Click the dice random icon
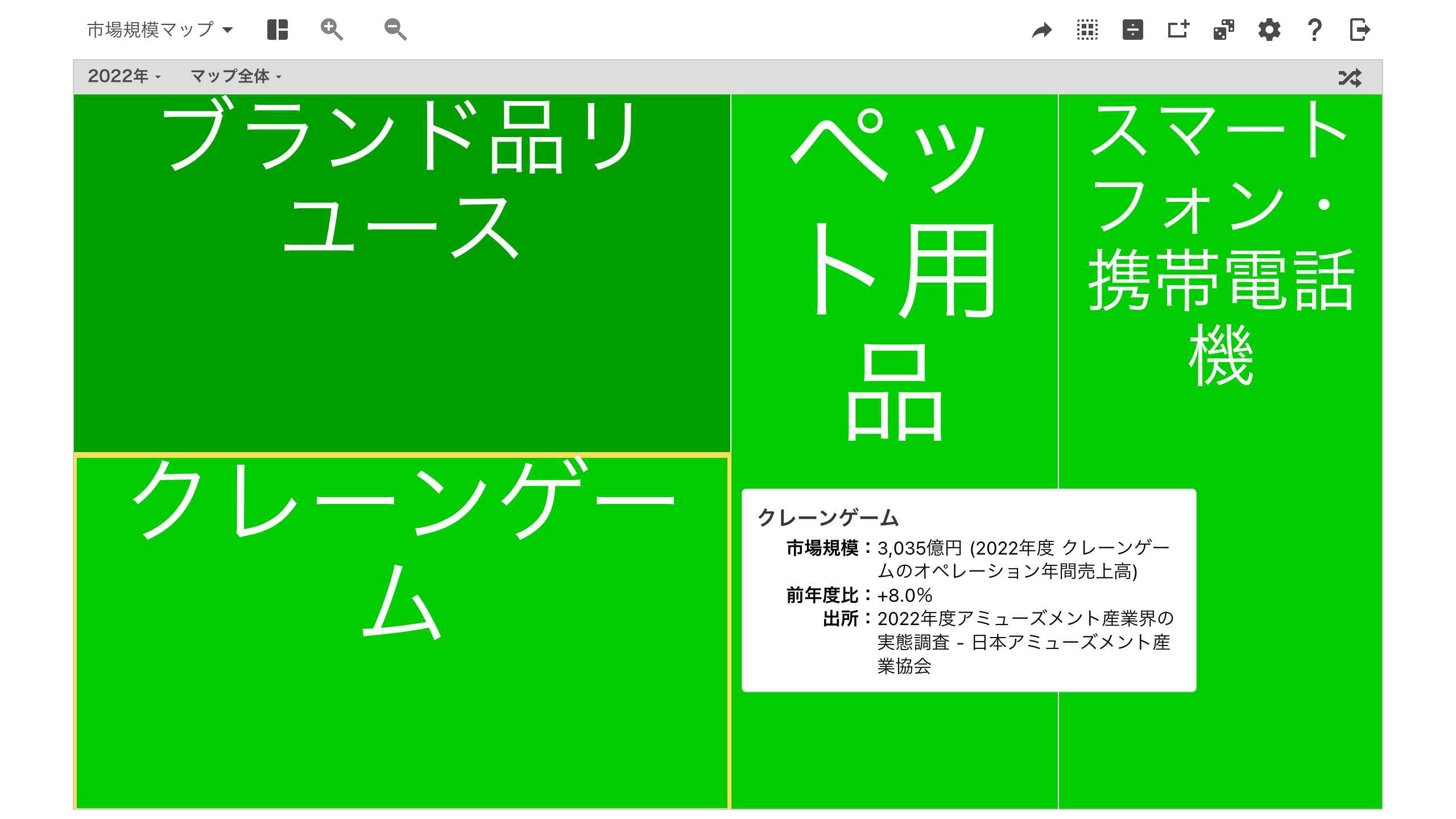Image resolution: width=1456 pixels, height=819 pixels. [1224, 30]
